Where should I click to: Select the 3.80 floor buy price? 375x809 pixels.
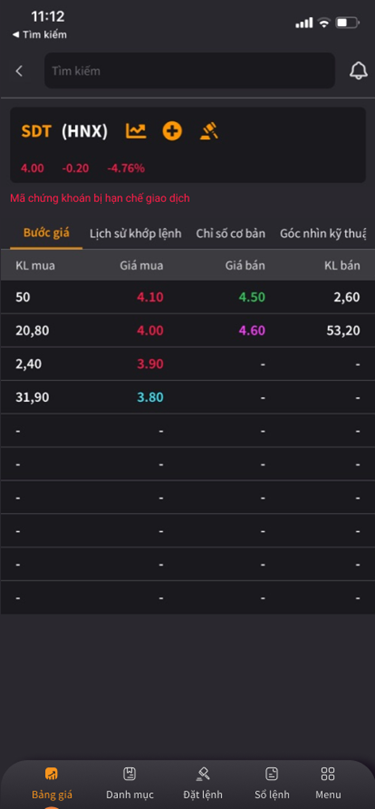(x=150, y=398)
